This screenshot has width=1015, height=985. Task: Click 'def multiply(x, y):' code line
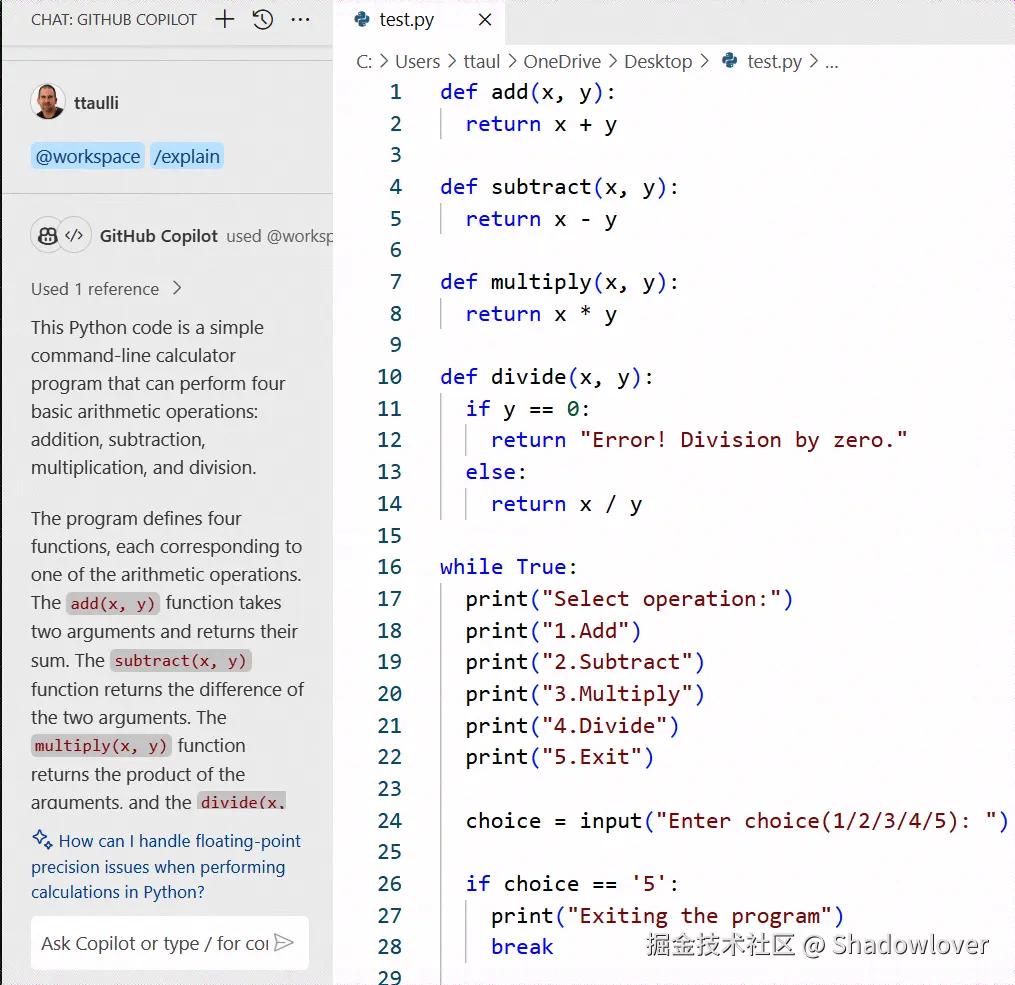click(x=559, y=282)
